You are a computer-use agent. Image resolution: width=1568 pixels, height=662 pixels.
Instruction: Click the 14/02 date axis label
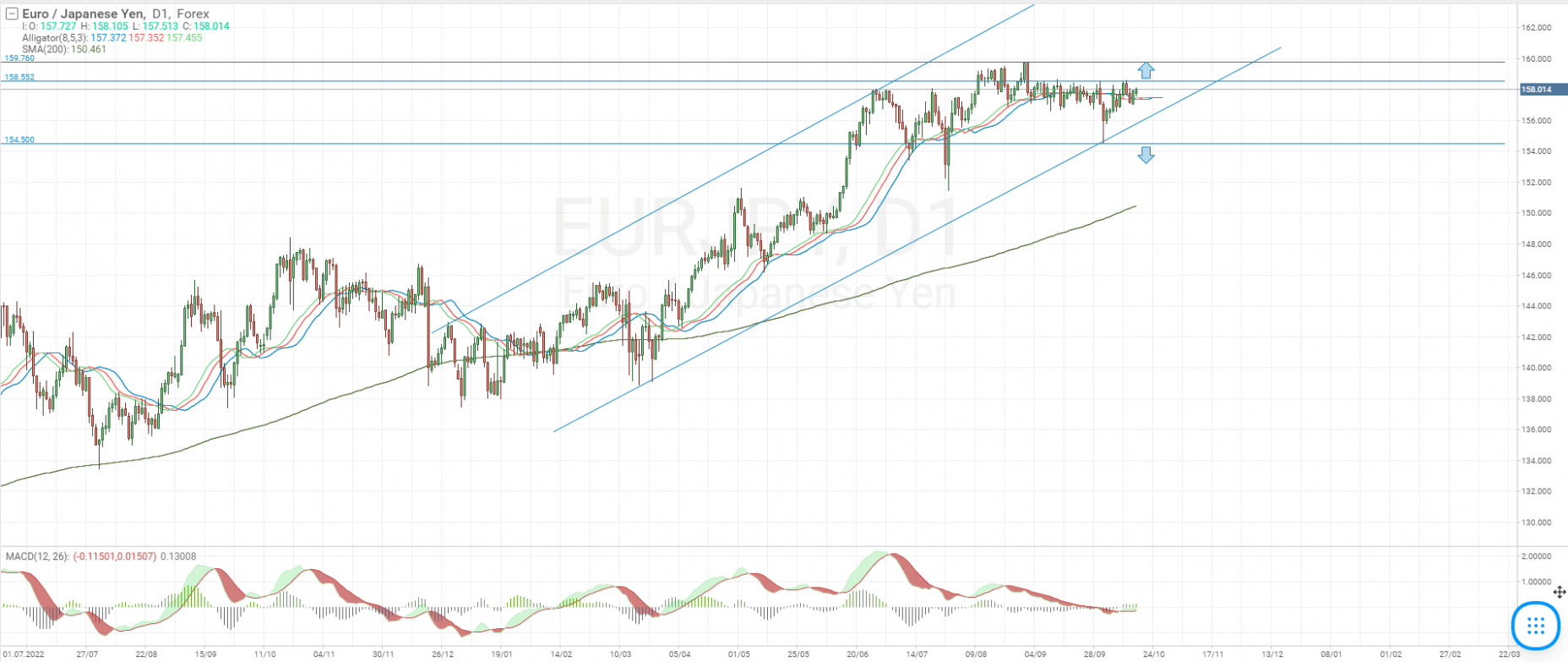(561, 654)
